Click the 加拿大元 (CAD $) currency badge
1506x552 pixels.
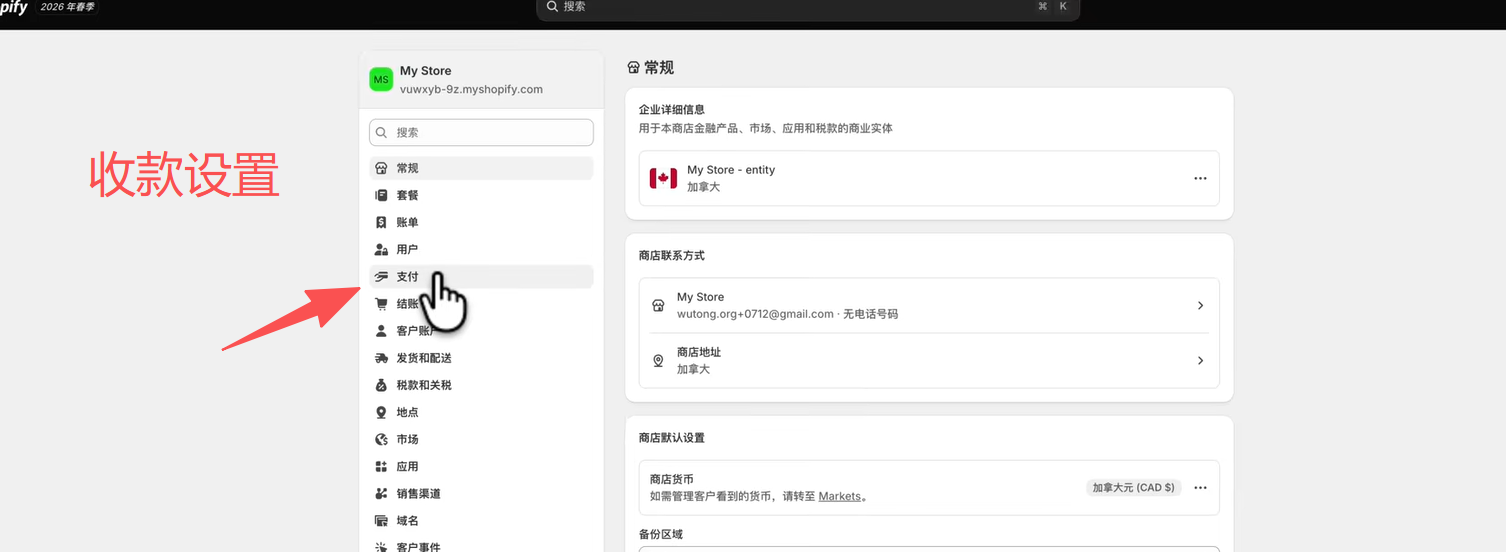coord(1133,488)
